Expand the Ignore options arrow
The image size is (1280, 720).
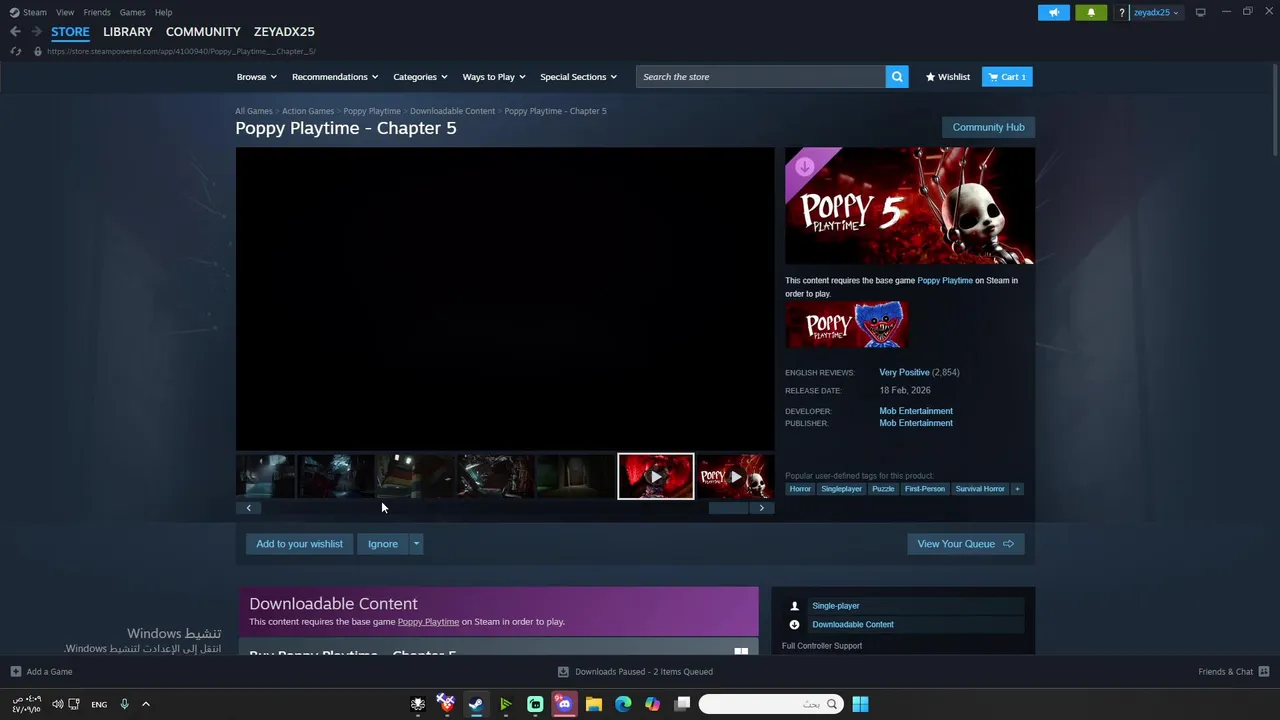pyautogui.click(x=416, y=544)
